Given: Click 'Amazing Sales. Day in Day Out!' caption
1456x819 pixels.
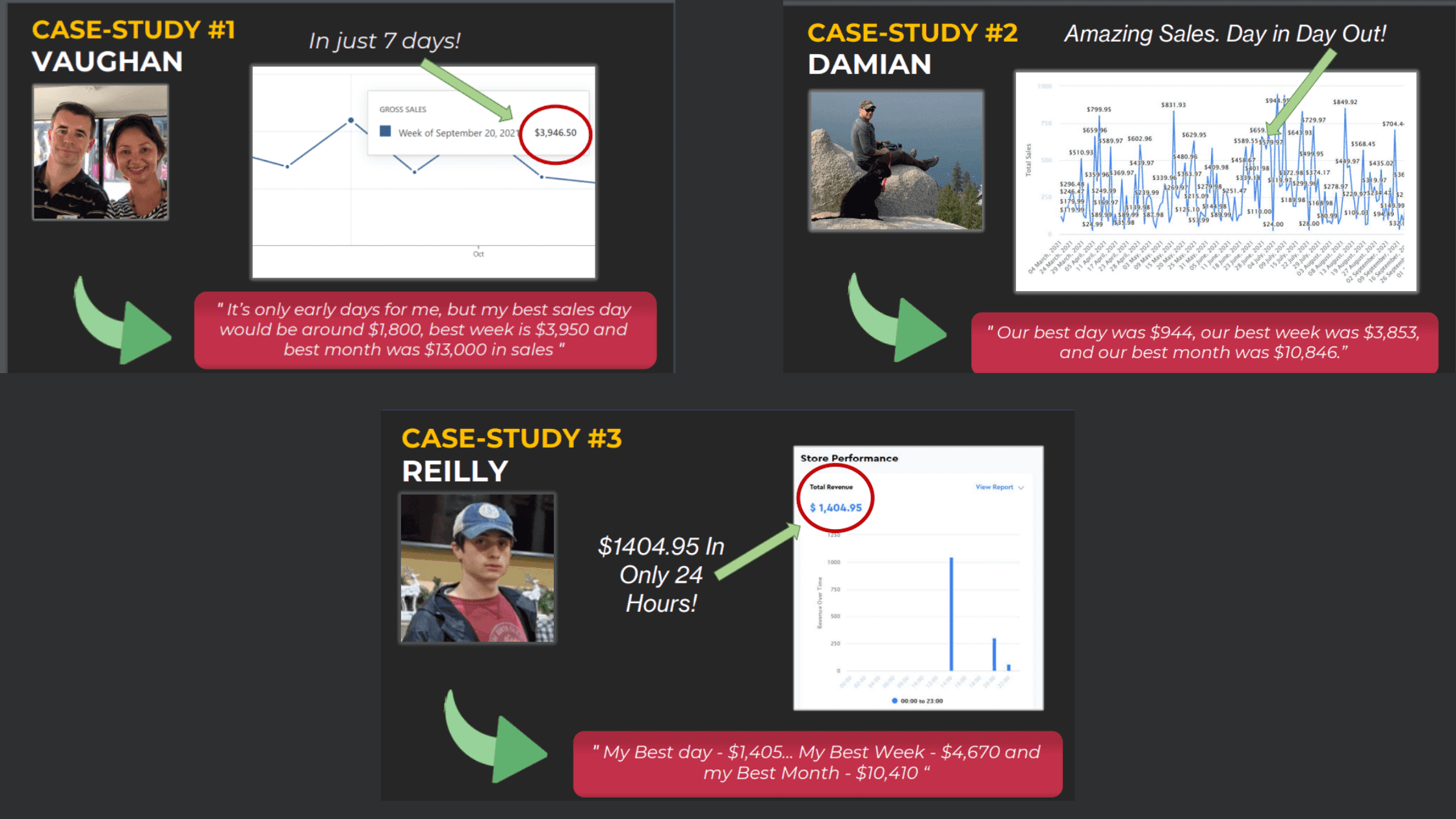Looking at the screenshot, I should pos(1225,34).
